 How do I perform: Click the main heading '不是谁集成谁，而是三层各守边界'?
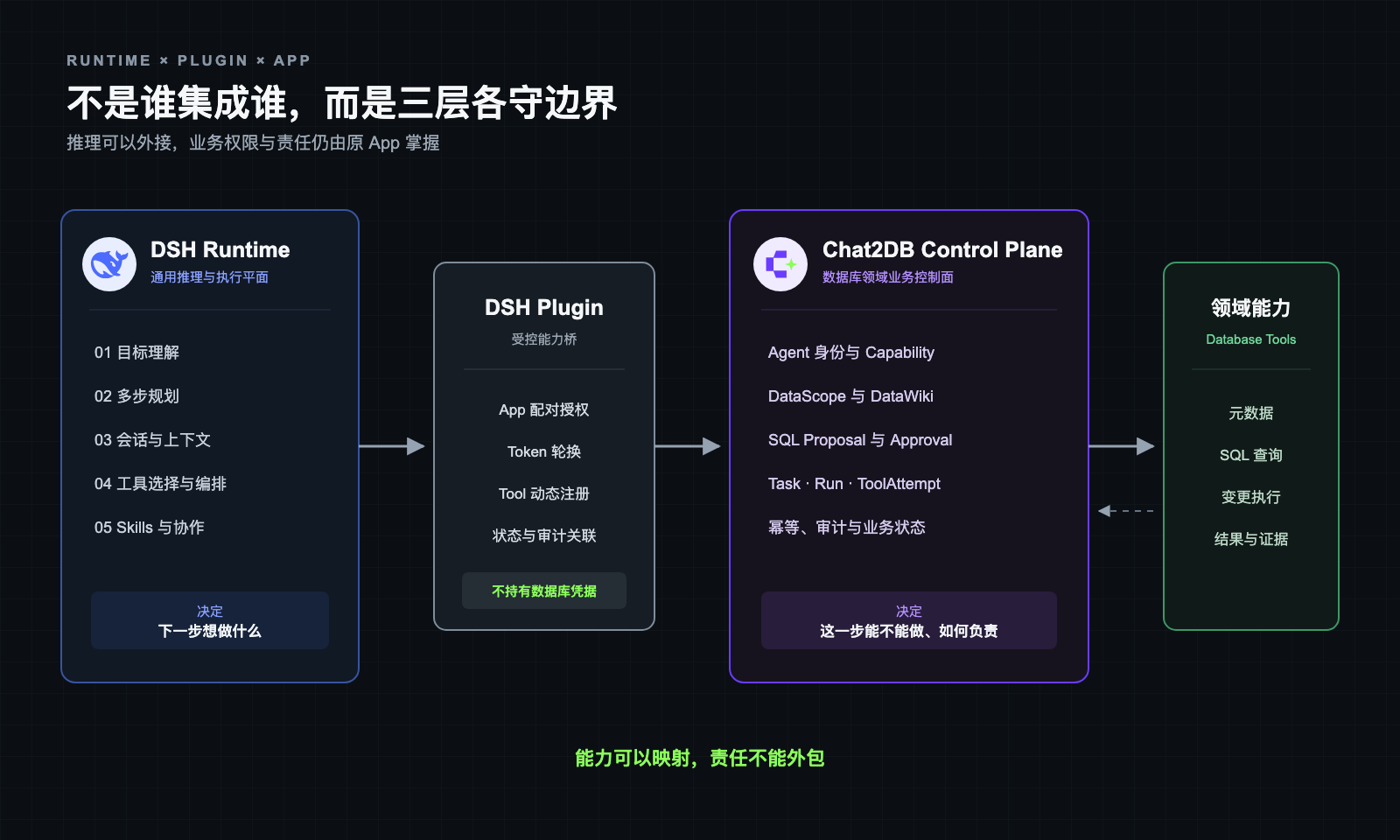pyautogui.click(x=342, y=103)
